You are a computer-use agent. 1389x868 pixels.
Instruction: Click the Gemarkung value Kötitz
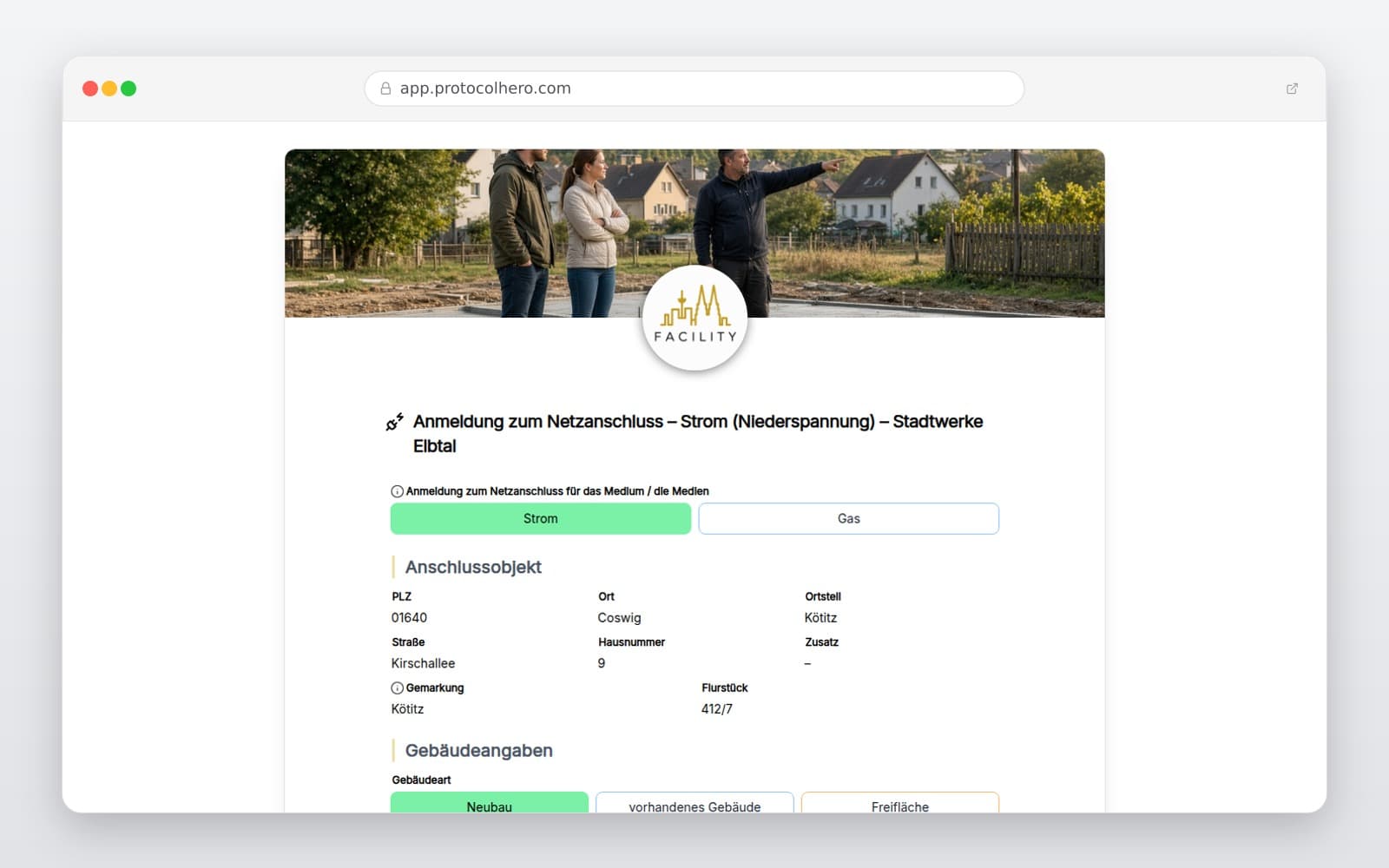tap(407, 709)
